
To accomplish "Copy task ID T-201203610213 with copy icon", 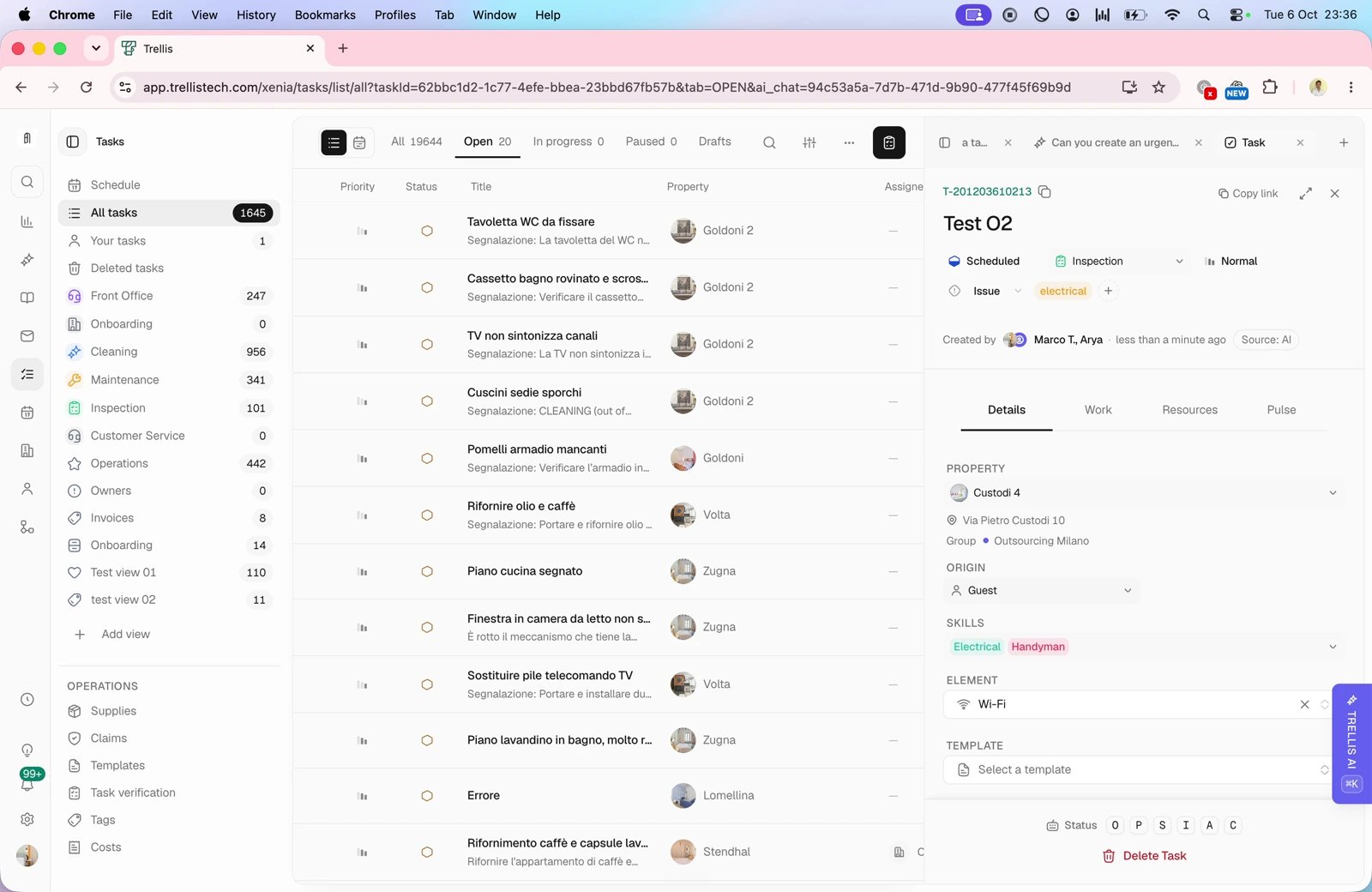I will [1044, 191].
